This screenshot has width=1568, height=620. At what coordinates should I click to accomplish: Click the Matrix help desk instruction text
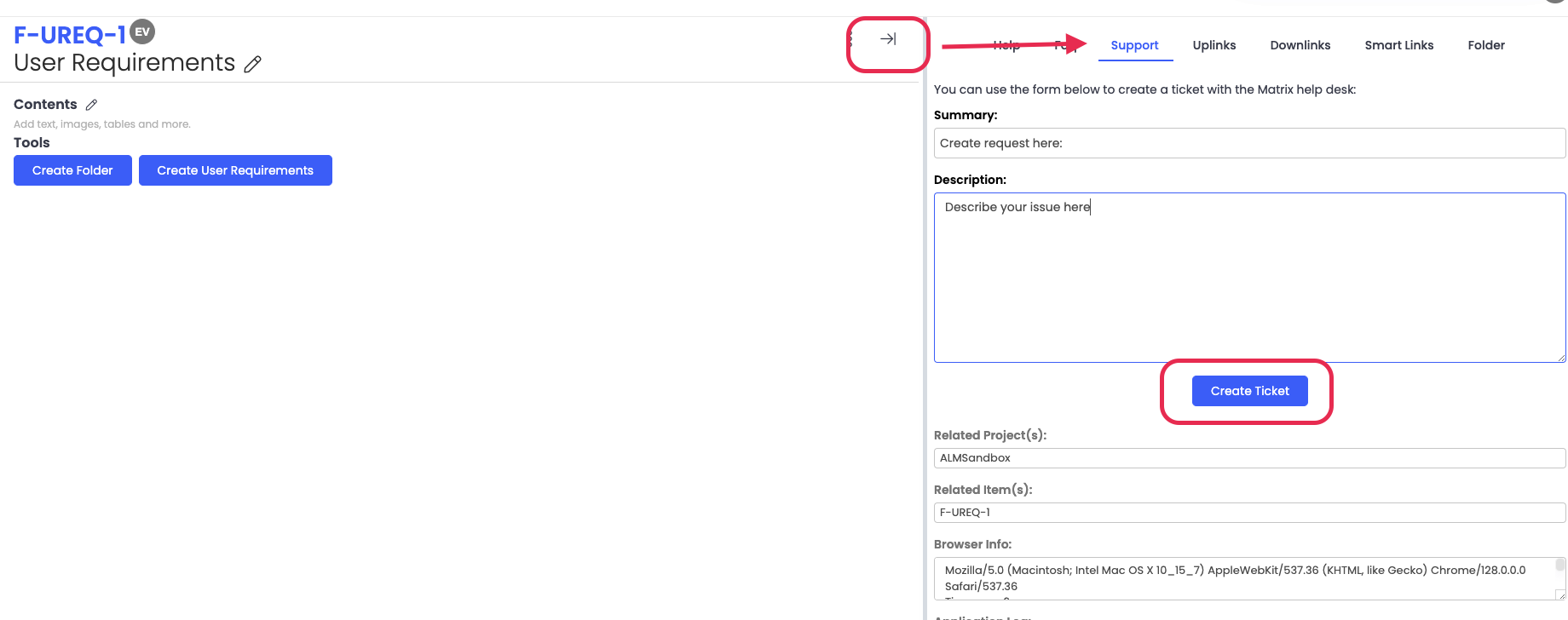[x=1144, y=89]
